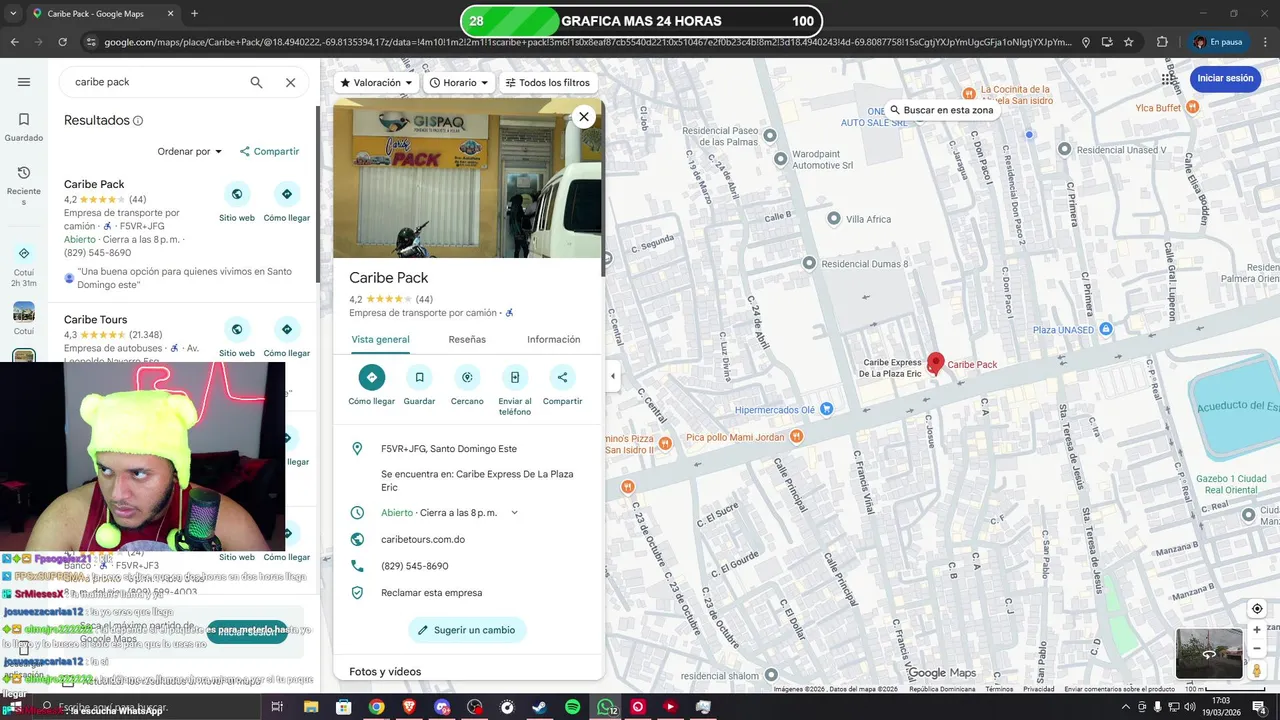Reload the page in Chrome
The width and height of the screenshot is (1280, 720).
click(x=62, y=42)
